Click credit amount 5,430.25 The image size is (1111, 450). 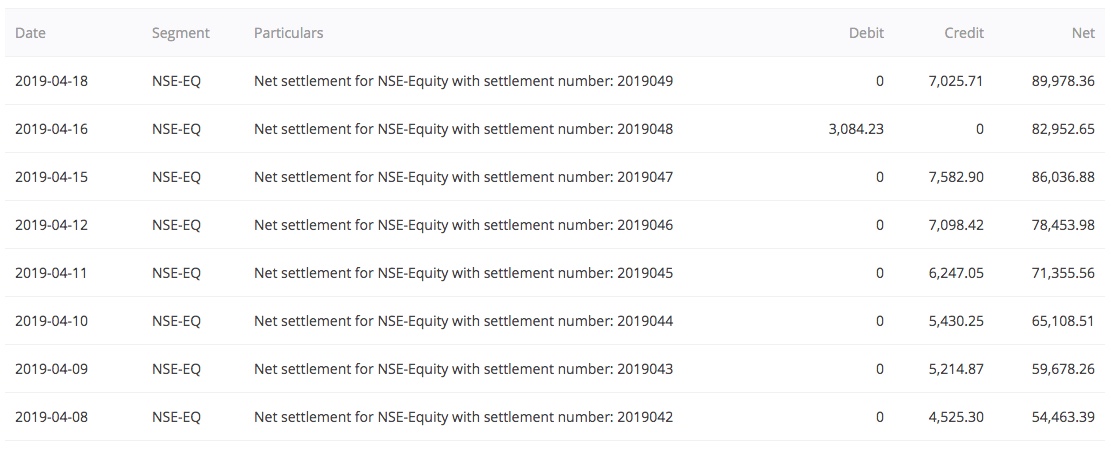tap(956, 321)
